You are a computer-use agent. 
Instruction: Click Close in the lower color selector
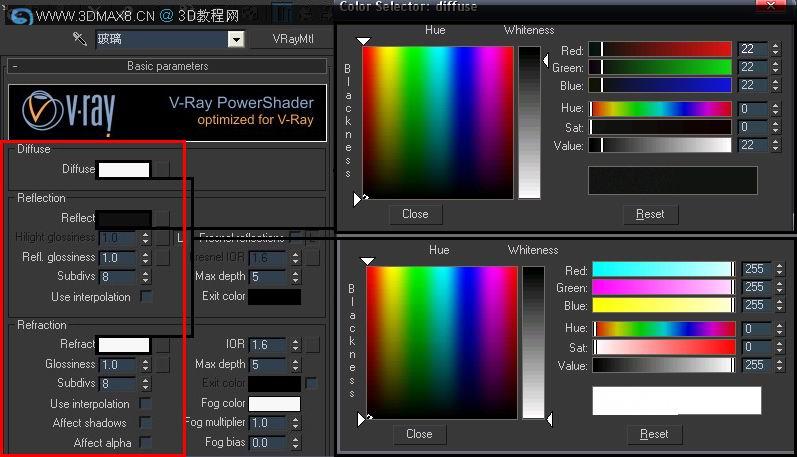click(419, 434)
